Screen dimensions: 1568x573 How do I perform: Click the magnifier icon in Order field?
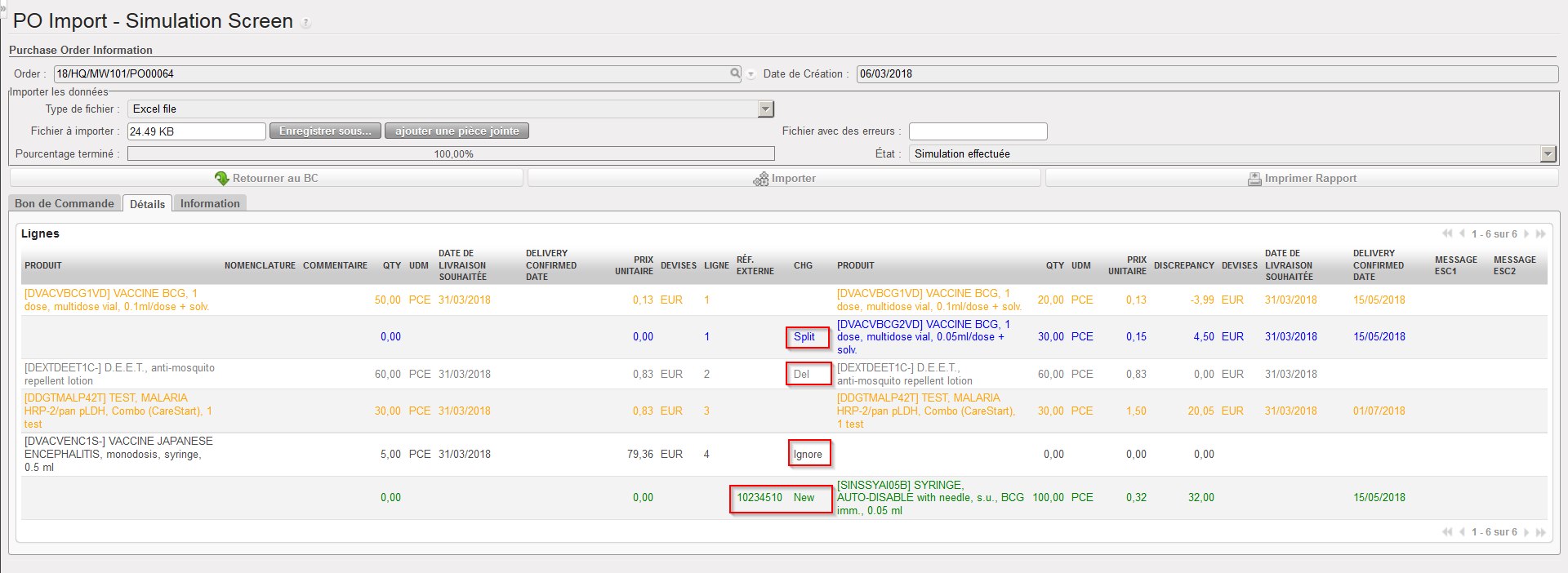(x=735, y=73)
